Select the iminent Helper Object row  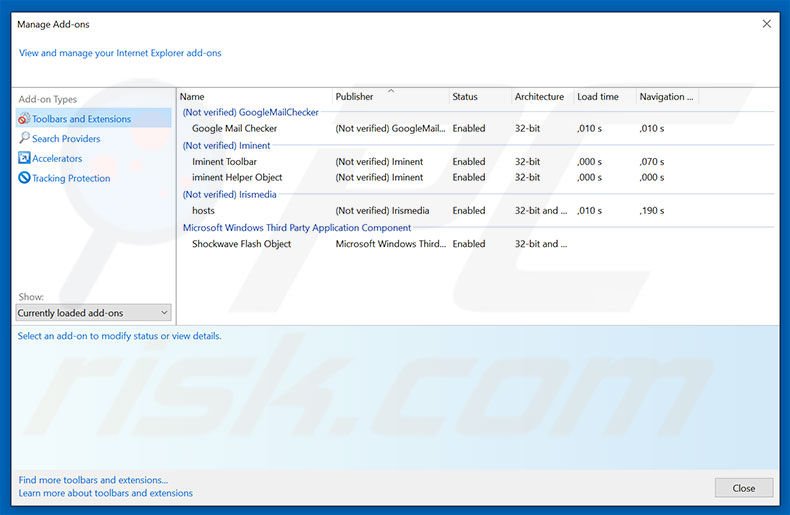237,177
